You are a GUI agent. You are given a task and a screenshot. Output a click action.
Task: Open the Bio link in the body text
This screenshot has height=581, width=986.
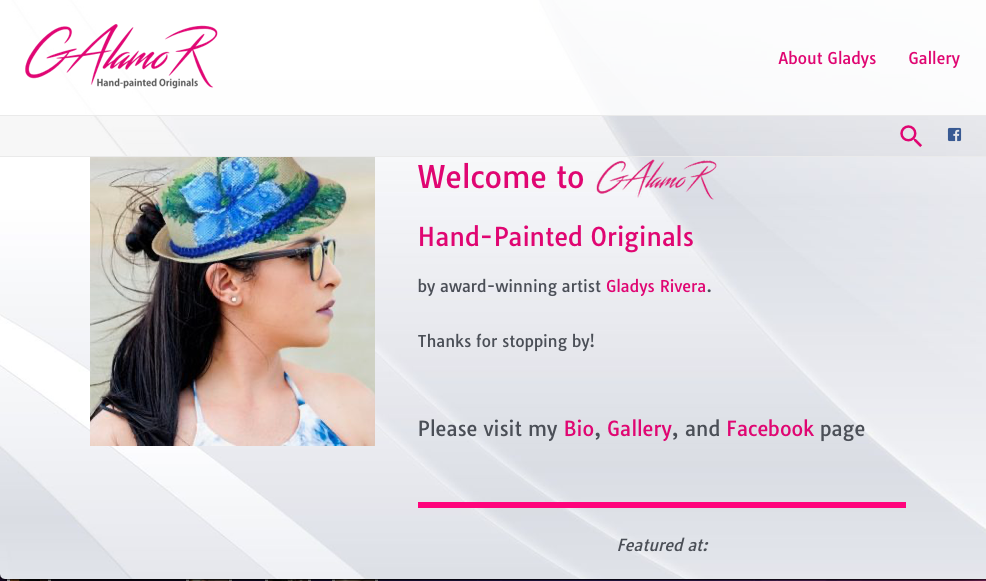(579, 429)
